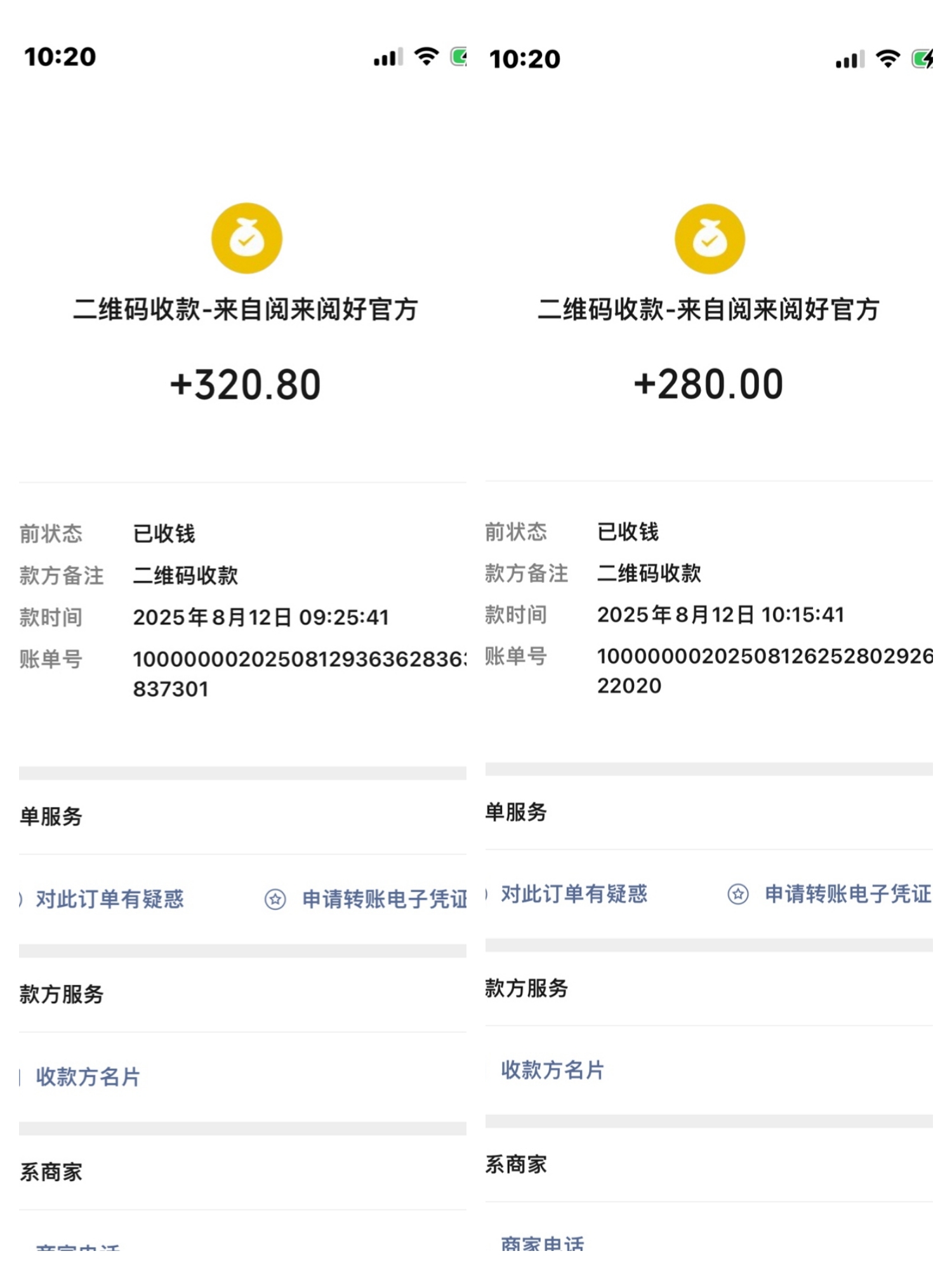952x1270 pixels.
Task: Tap the Wi-Fi icon in left status bar
Action: 426,57
